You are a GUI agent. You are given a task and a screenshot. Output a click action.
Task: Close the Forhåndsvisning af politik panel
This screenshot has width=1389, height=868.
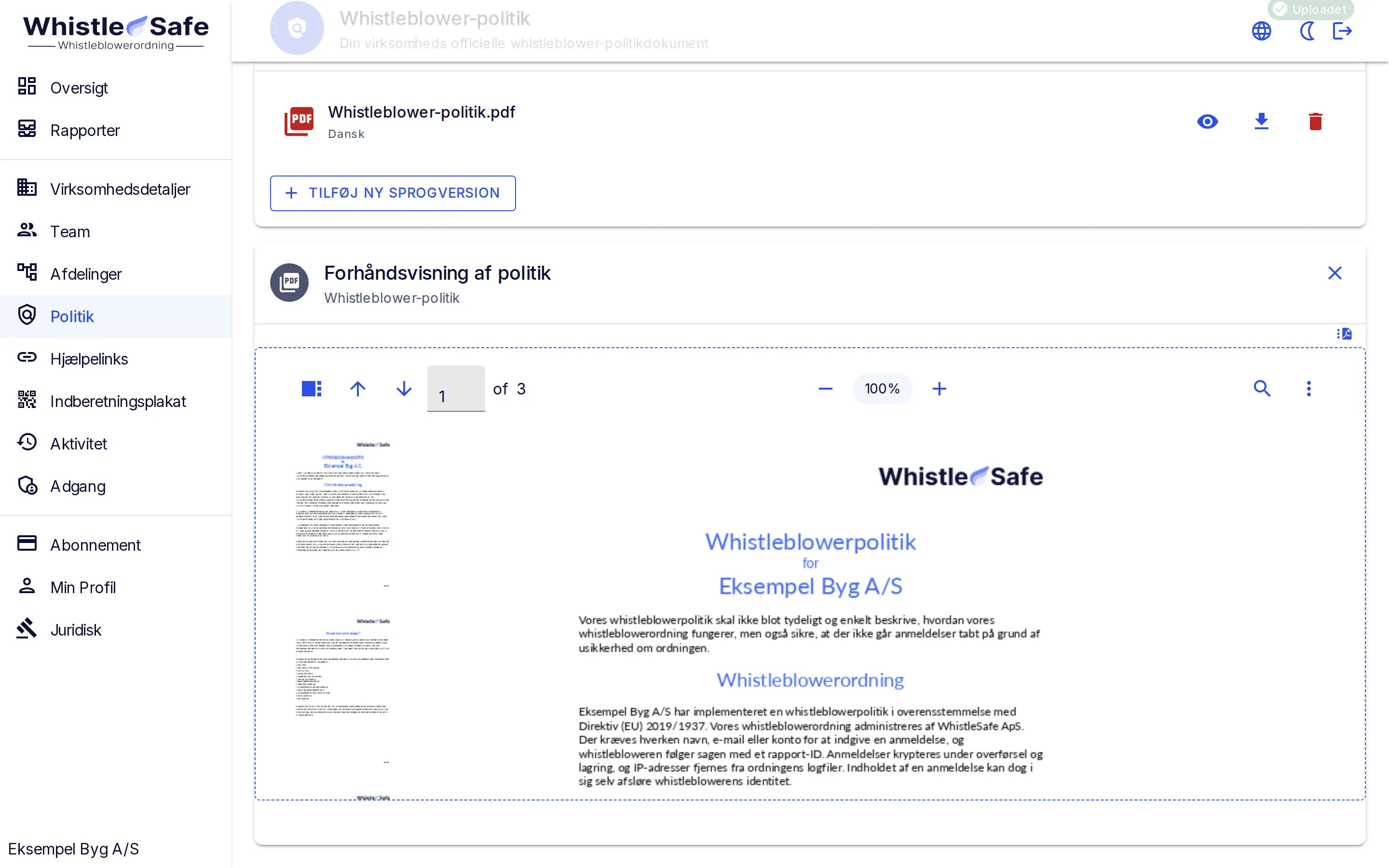coord(1335,273)
